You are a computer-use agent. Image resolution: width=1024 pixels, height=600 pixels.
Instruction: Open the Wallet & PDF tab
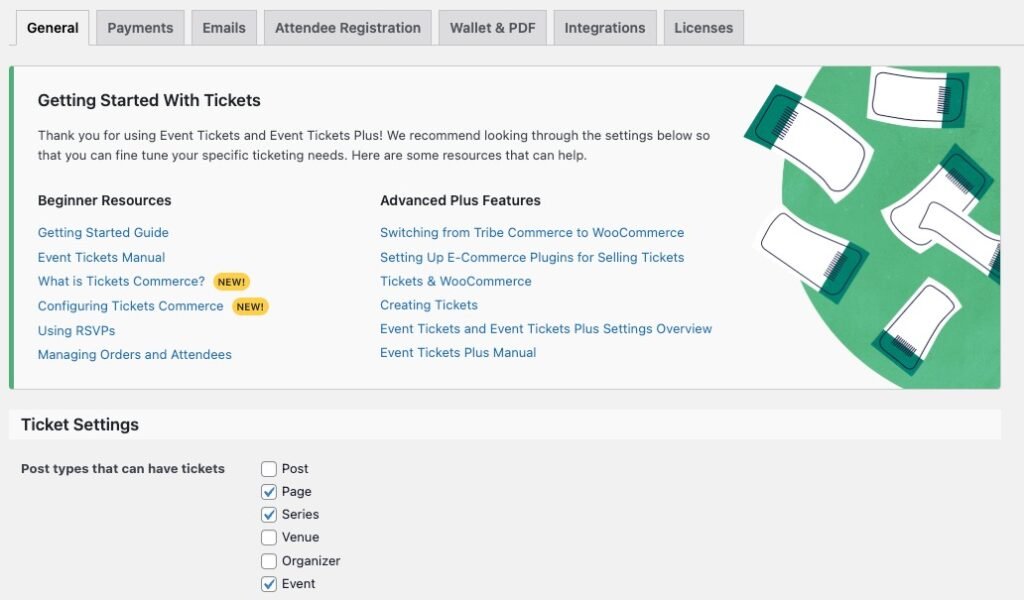(492, 28)
